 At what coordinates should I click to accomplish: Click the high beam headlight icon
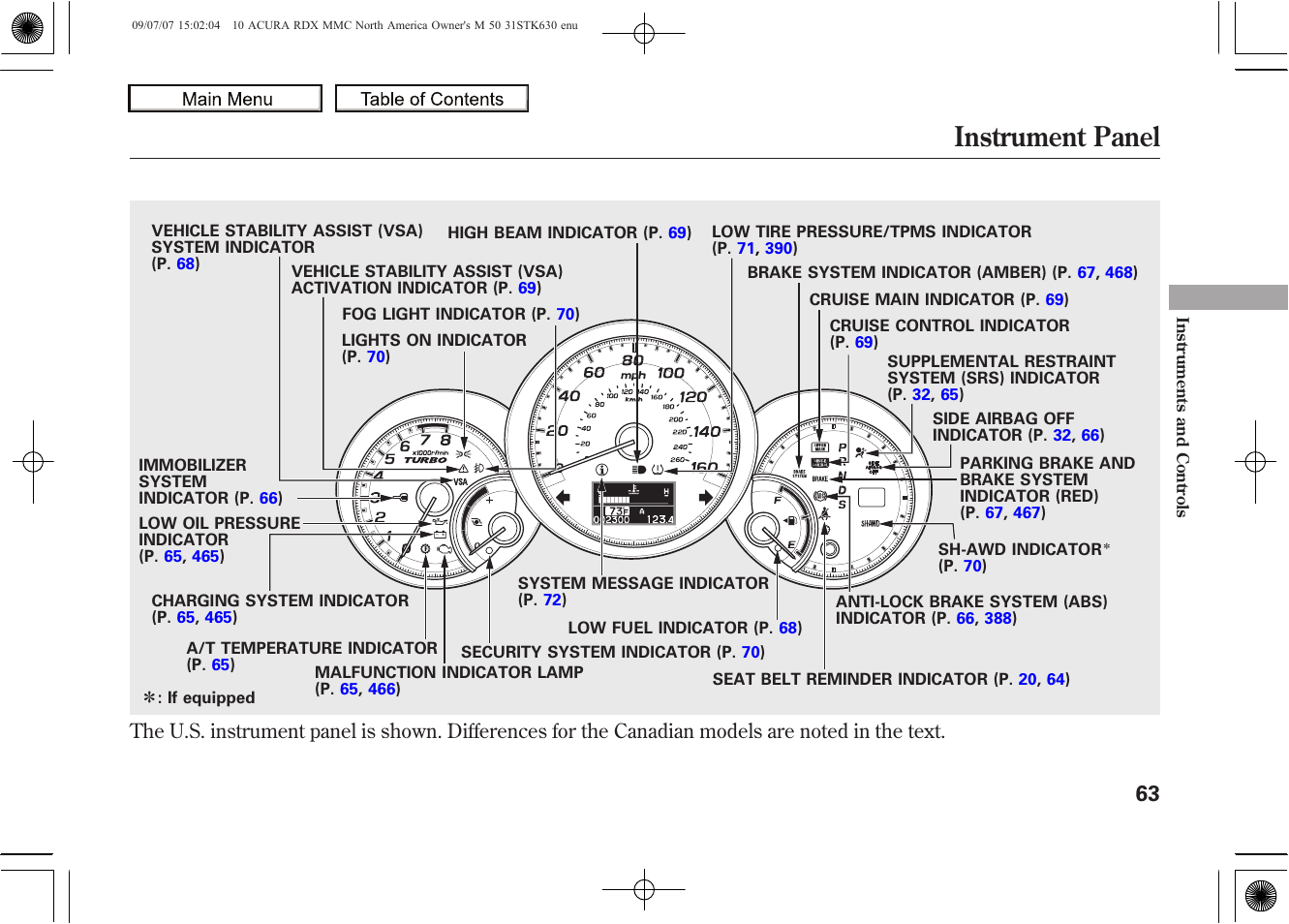pyautogui.click(x=638, y=470)
